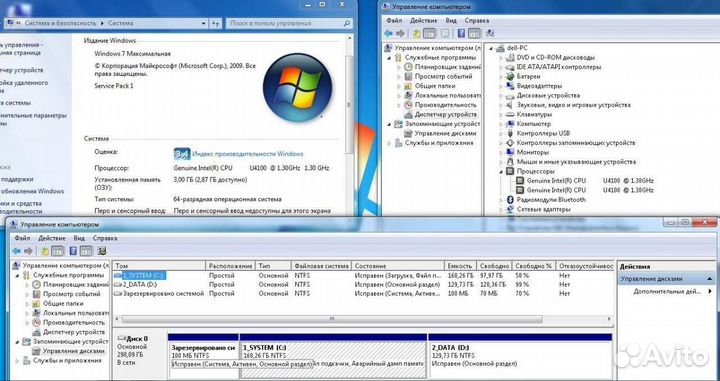Click Back arrow in the dell-PC Computer Management toolbar
The width and height of the screenshot is (720, 381).
tap(388, 33)
